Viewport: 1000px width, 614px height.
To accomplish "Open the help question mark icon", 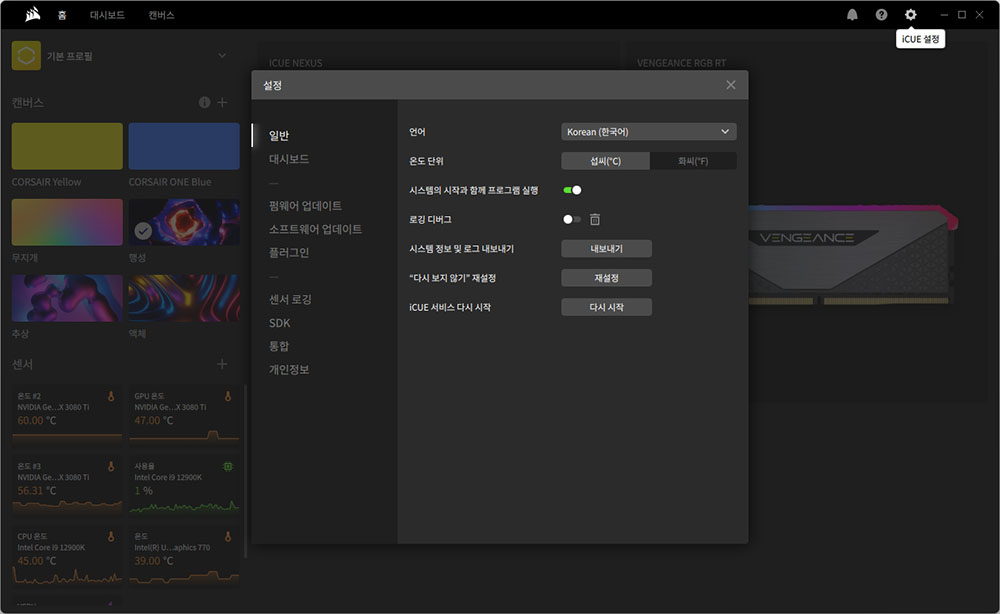I will [881, 15].
